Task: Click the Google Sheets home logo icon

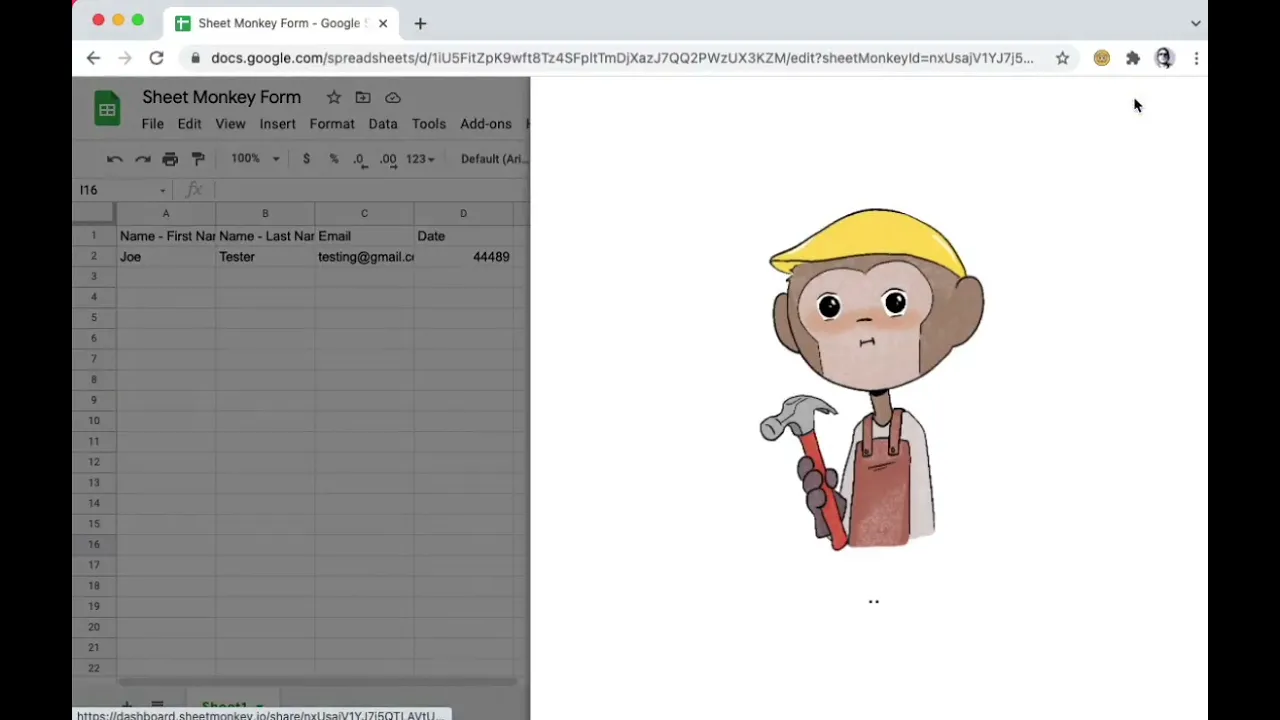Action: (107, 109)
